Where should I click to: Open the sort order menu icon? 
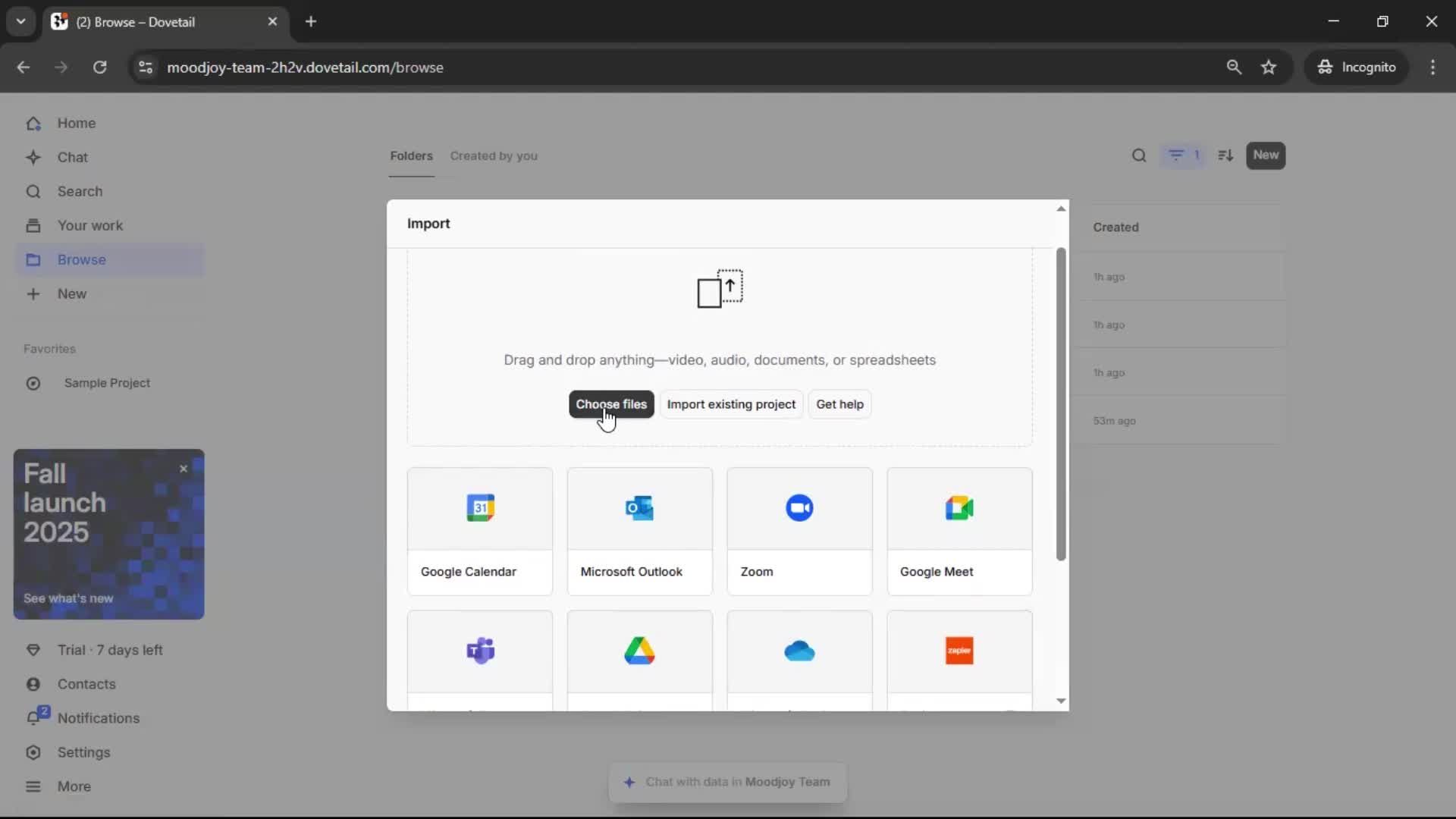(1225, 155)
